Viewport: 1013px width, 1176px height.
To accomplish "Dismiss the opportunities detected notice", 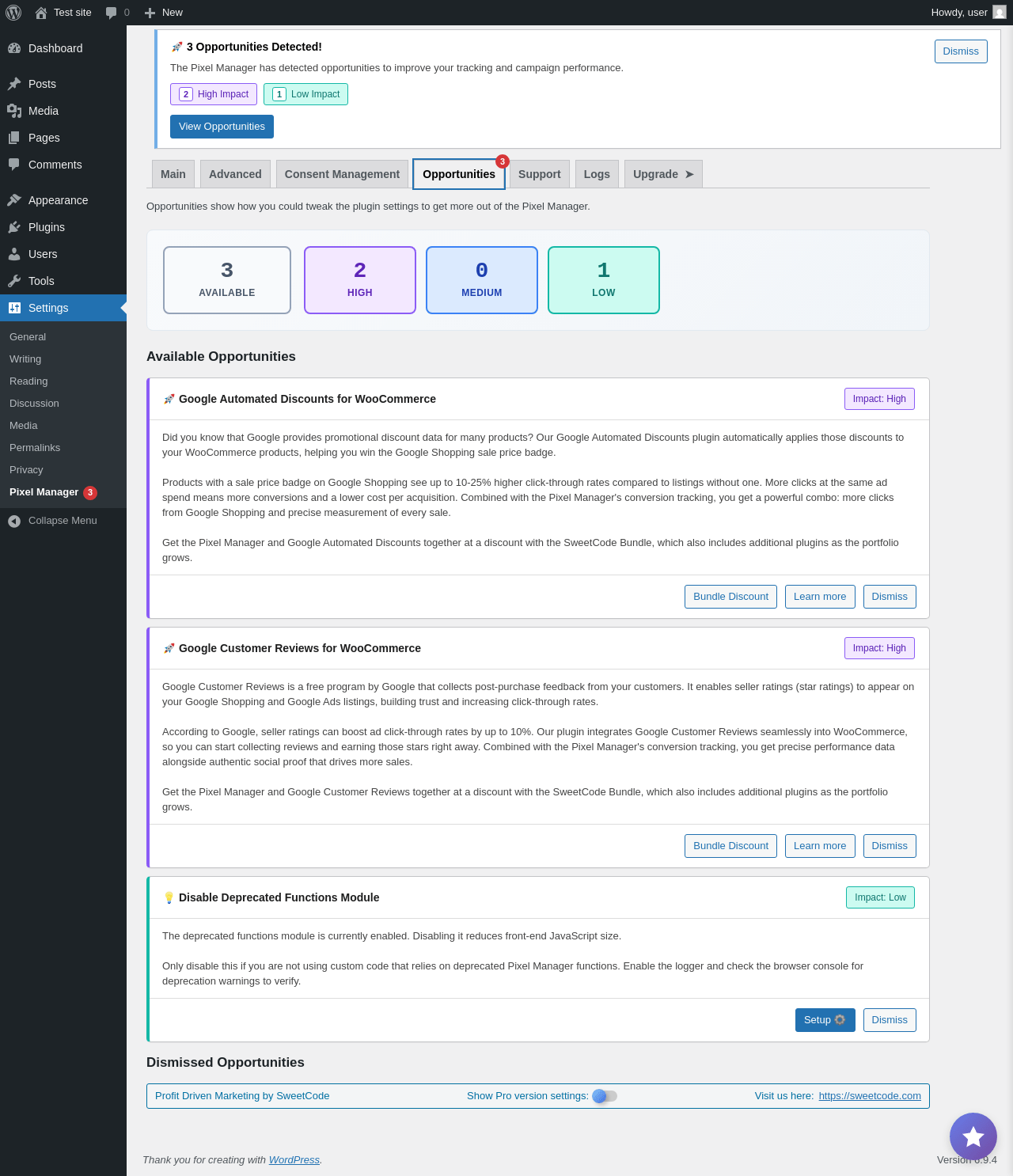I will 961,51.
